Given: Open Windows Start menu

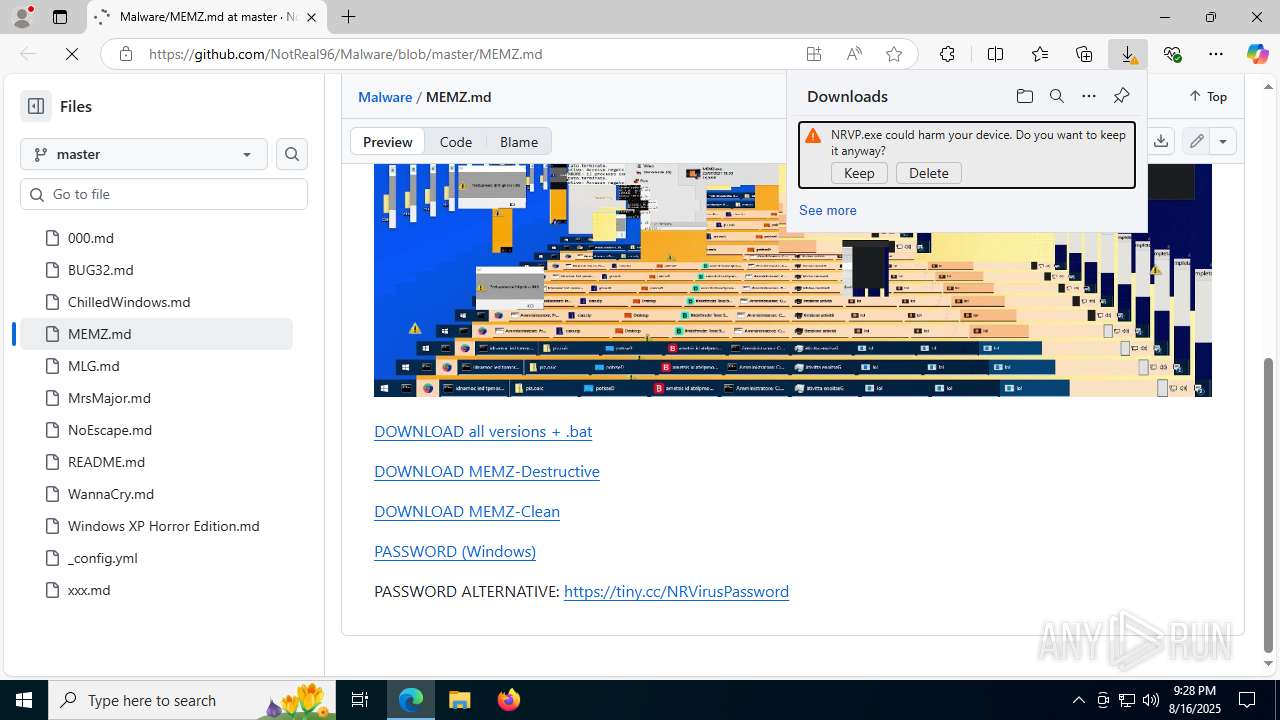Looking at the screenshot, I should coord(24,700).
